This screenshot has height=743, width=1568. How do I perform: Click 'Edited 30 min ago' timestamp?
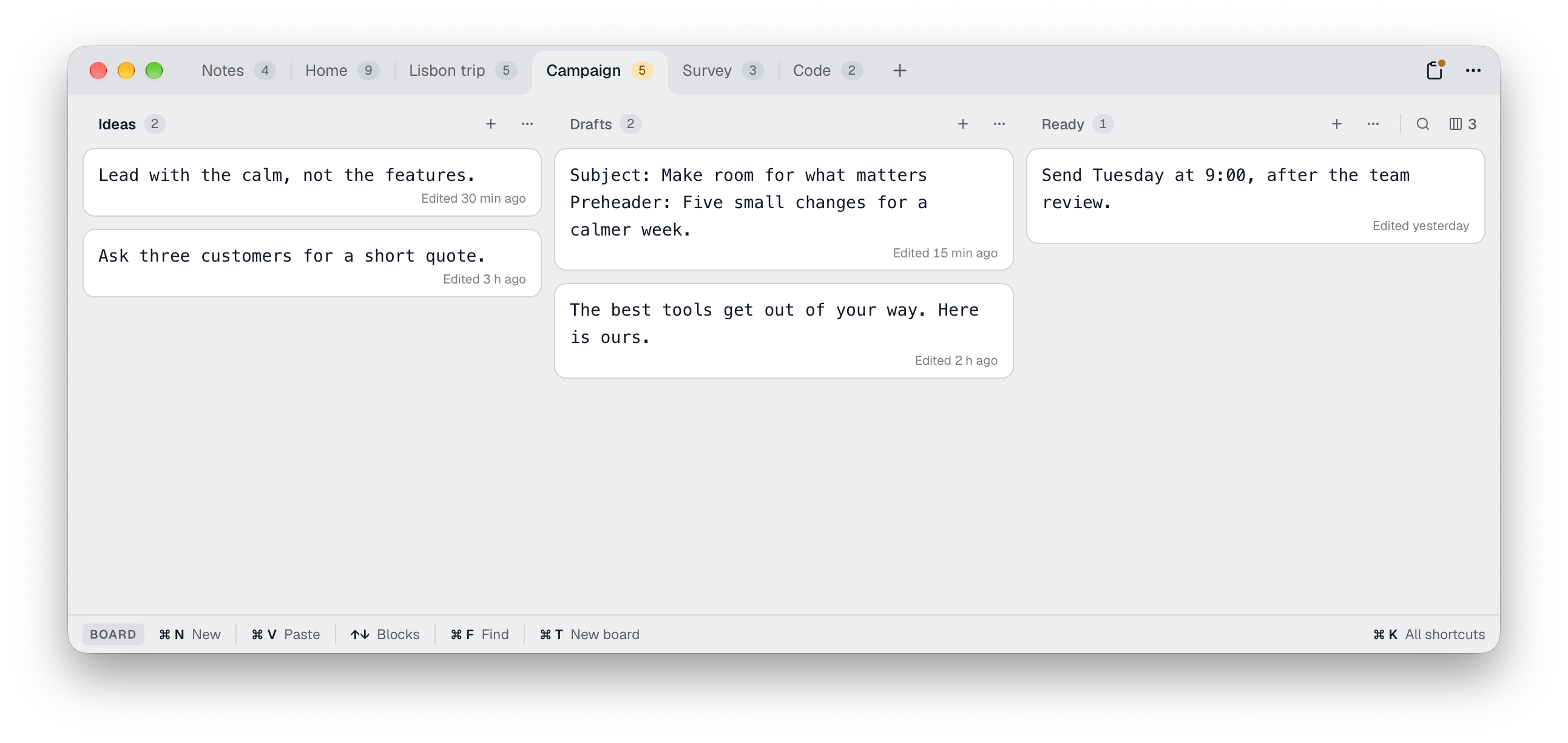pos(473,198)
